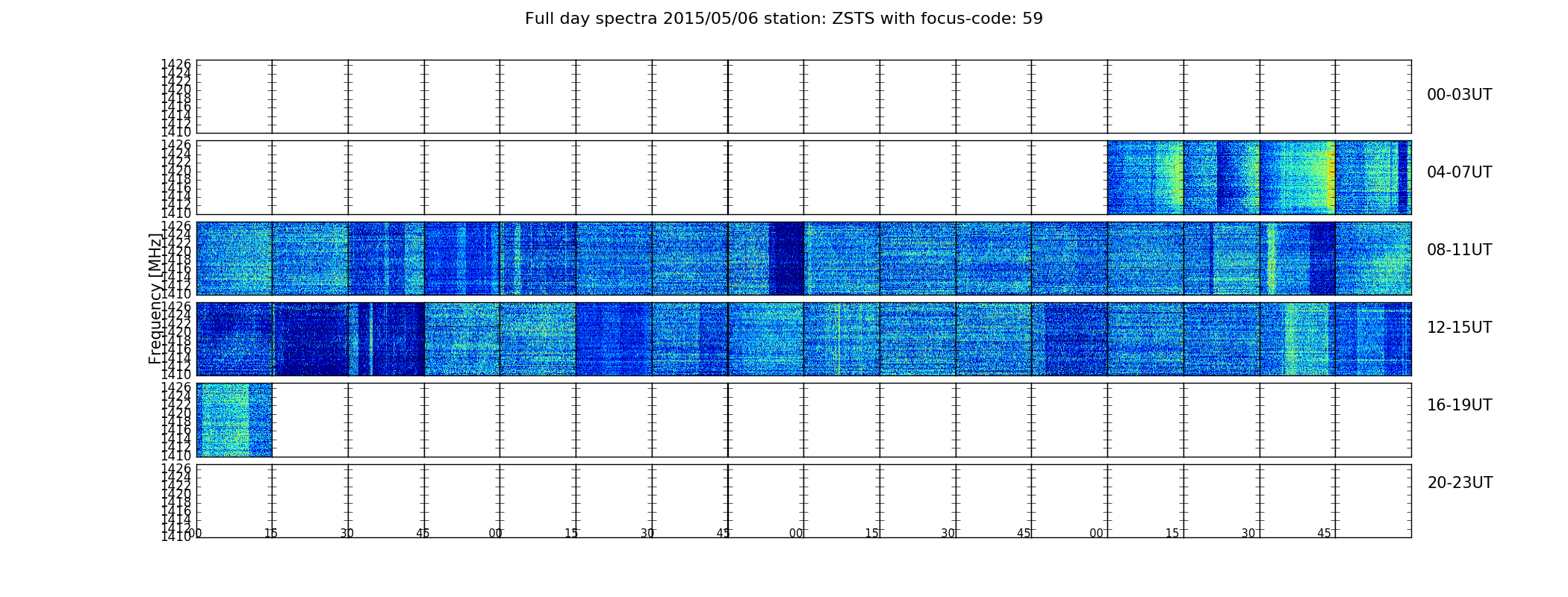1568x597 pixels.
Task: Click the short spectrogram block in the 16-19UT row
Action: tap(234, 419)
